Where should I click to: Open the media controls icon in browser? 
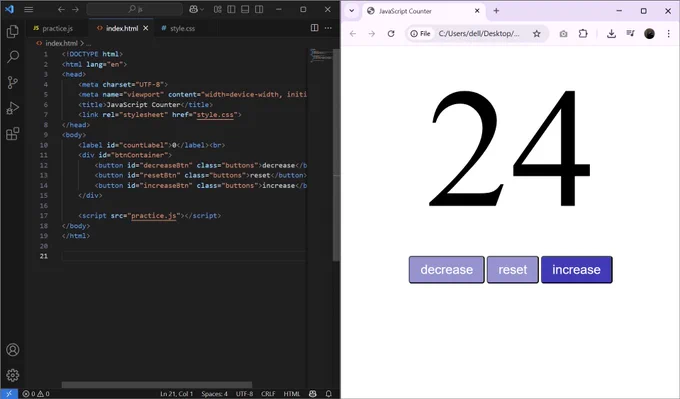(x=631, y=34)
